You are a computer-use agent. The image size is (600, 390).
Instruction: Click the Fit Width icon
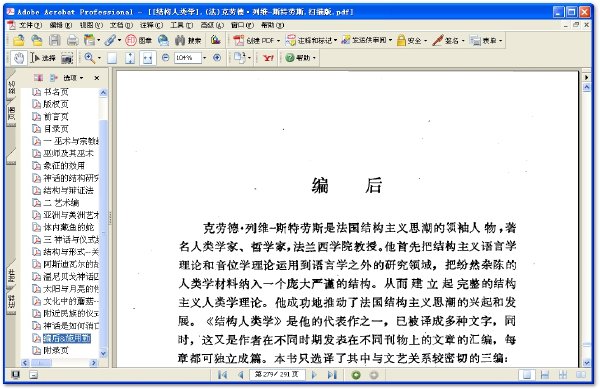coord(148,58)
